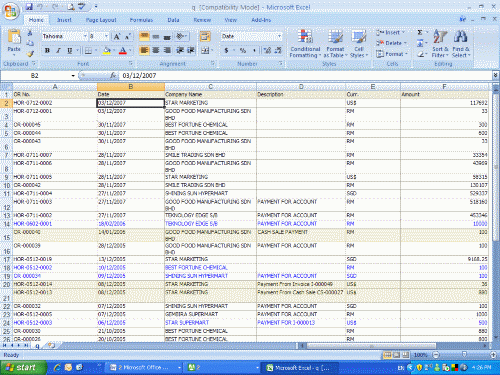The width and height of the screenshot is (500, 375).
Task: Switch to the View tab
Action: tap(230, 20)
